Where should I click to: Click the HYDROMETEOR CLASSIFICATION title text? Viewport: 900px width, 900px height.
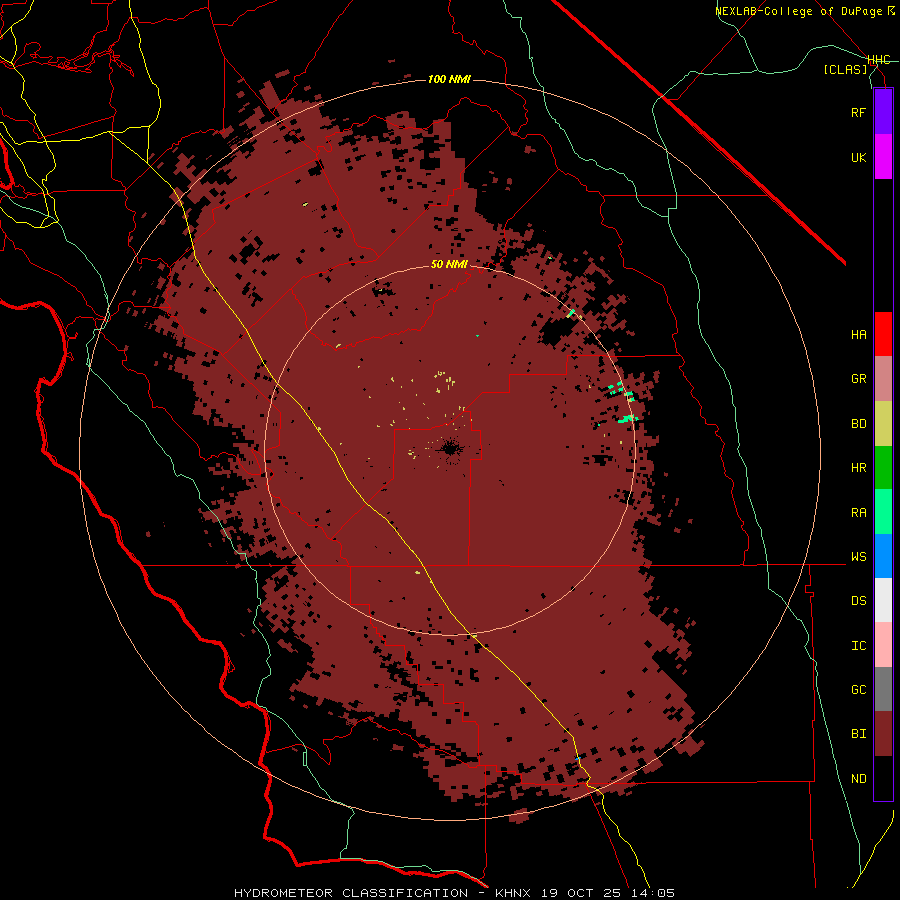(351, 893)
